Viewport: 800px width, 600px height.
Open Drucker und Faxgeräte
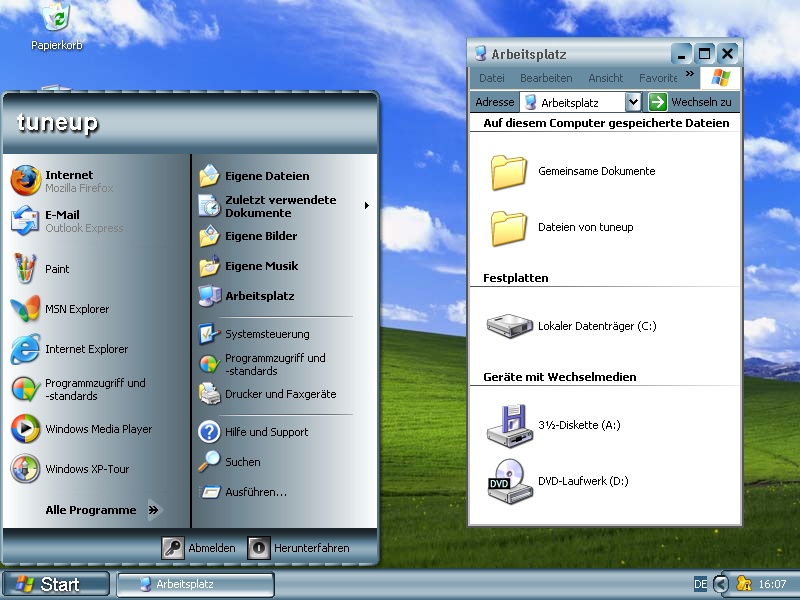(x=267, y=394)
